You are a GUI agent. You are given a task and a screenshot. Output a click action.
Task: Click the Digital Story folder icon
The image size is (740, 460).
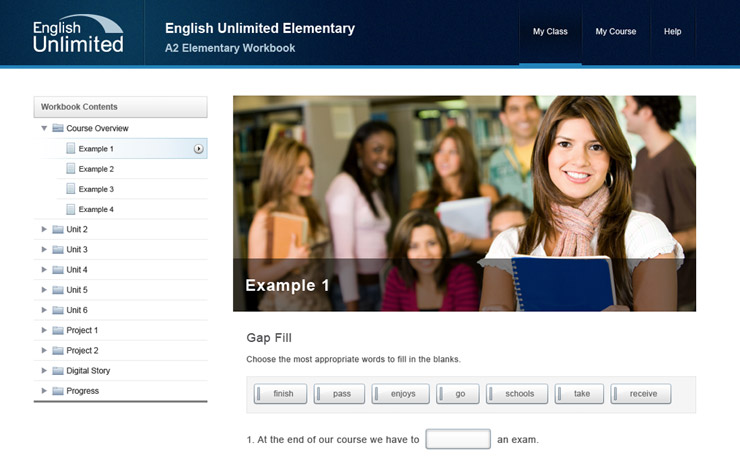[x=58, y=371]
